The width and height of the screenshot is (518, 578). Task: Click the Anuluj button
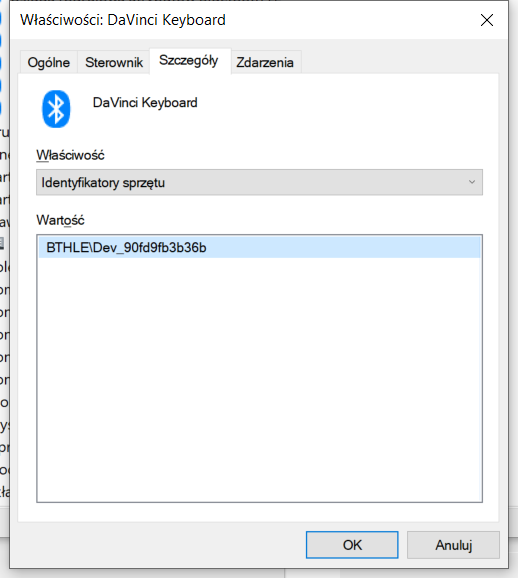point(453,545)
